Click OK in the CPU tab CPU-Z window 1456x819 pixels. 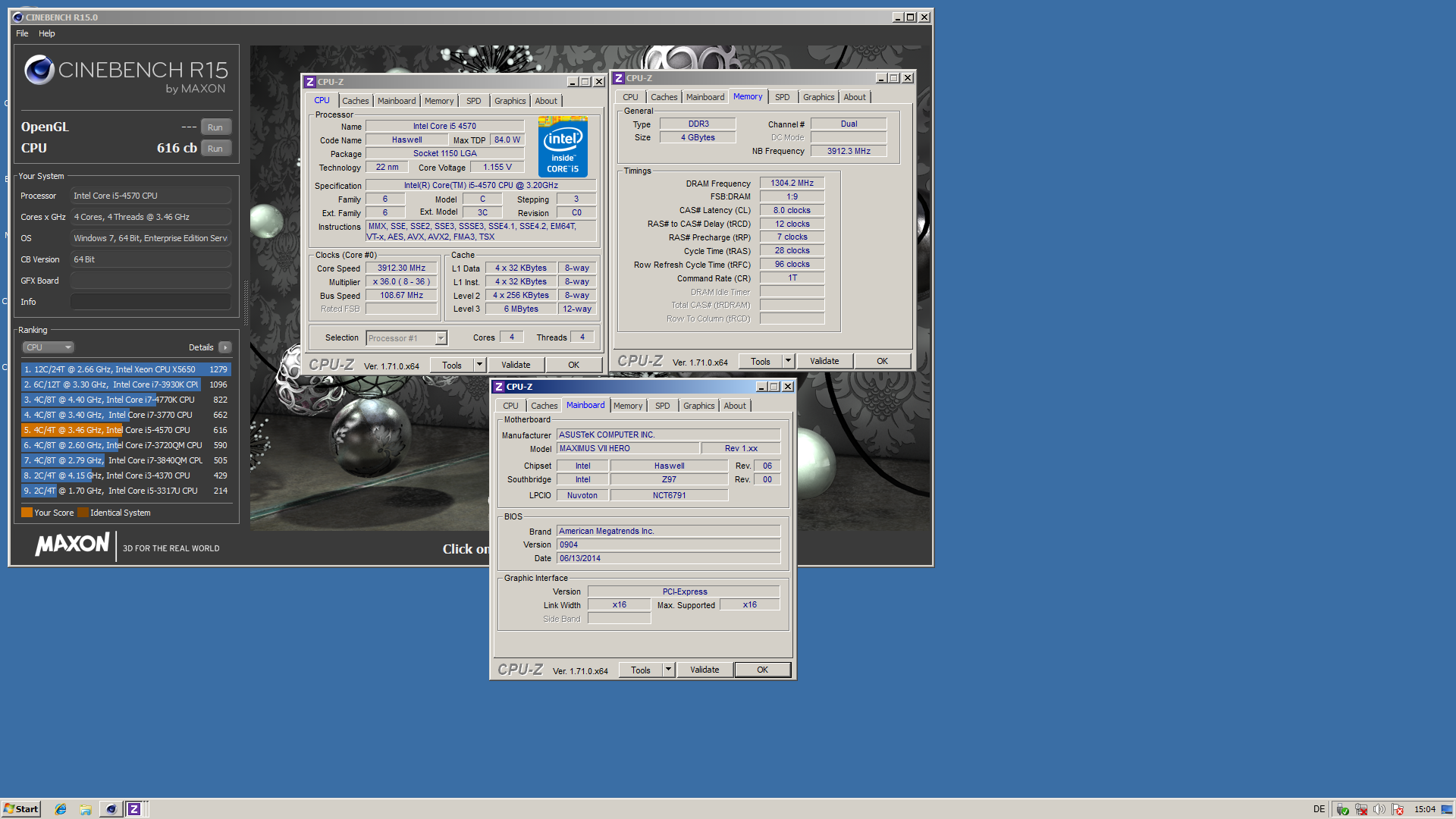(573, 365)
